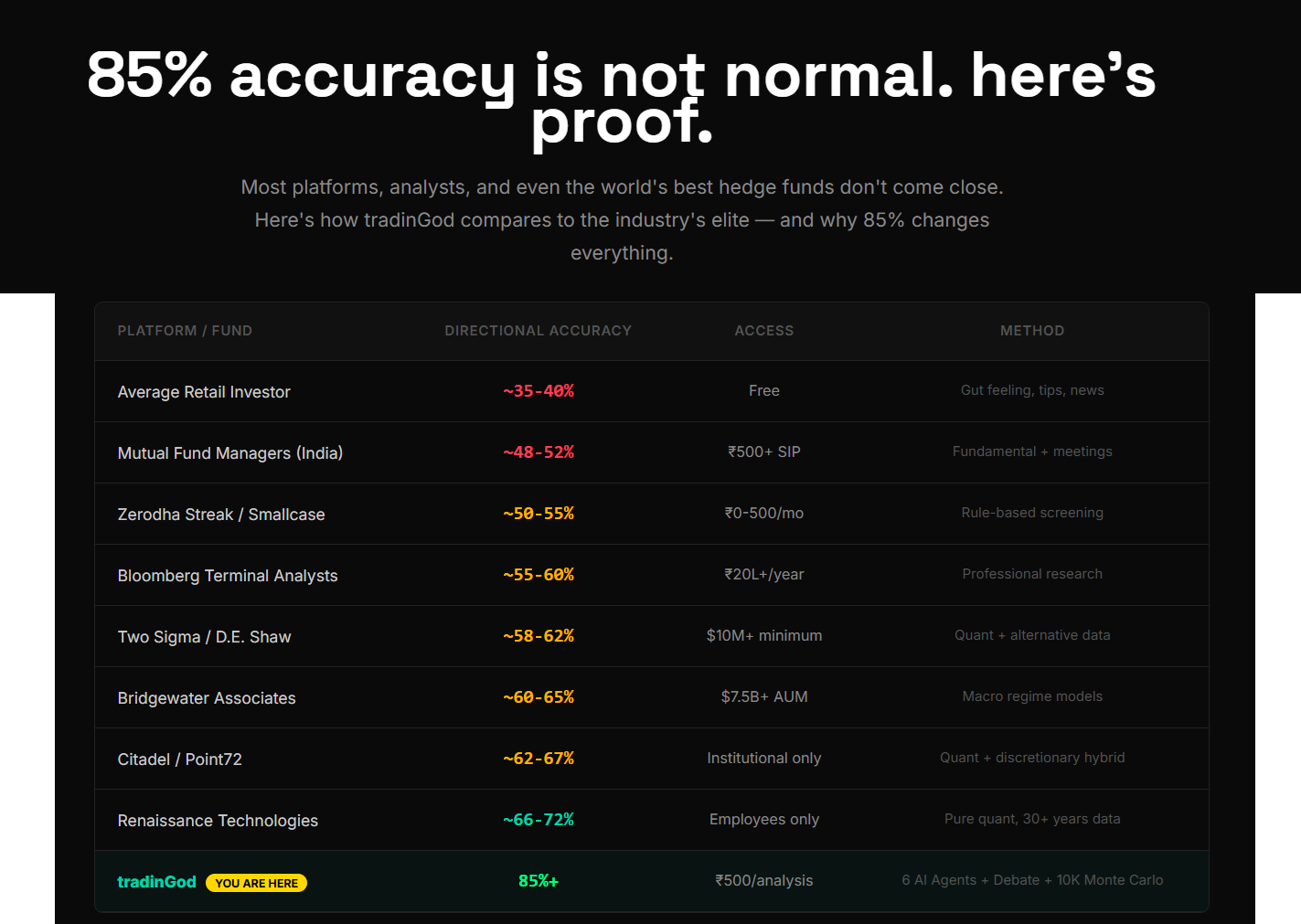Click the ~55-60% accuracy value
Image resolution: width=1301 pixels, height=924 pixels.
(538, 575)
